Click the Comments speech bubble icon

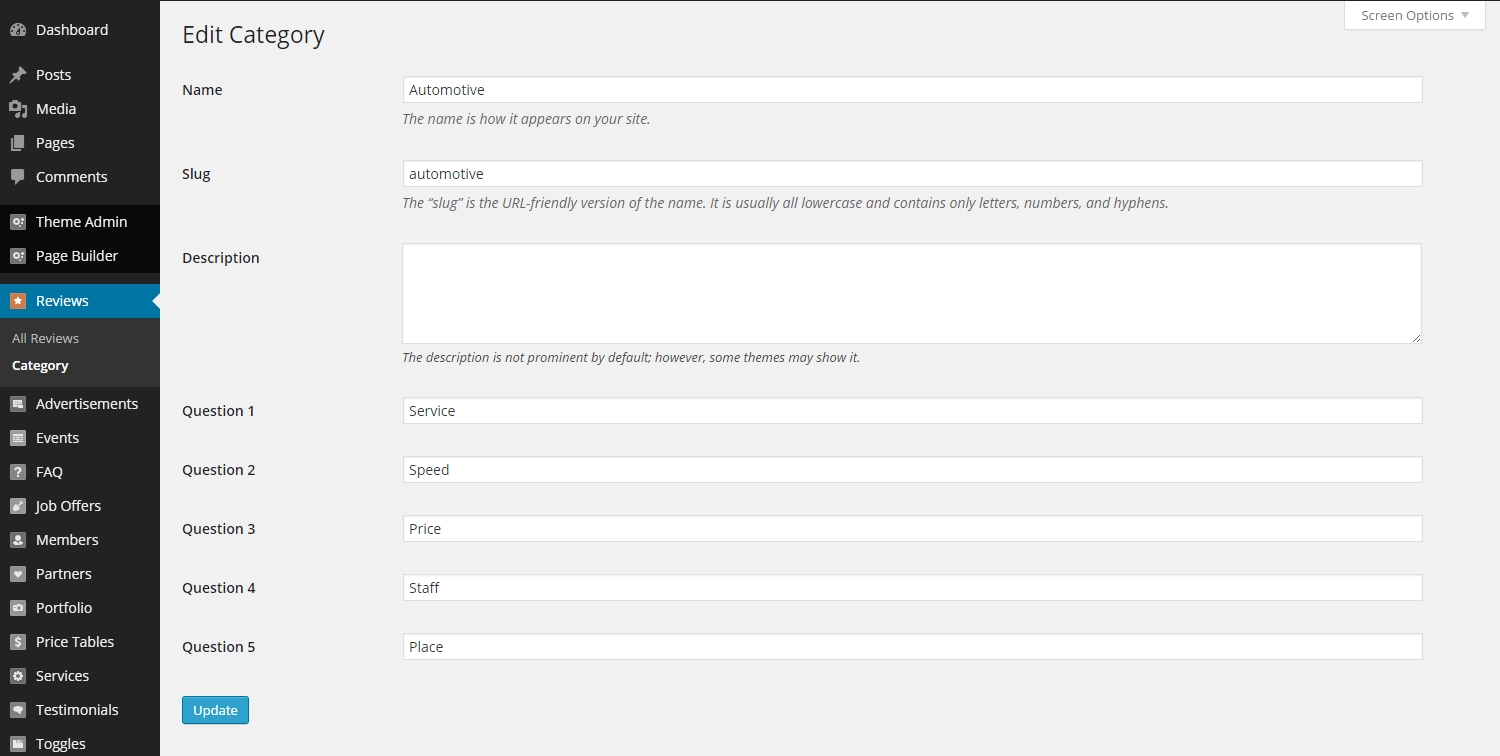(18, 177)
